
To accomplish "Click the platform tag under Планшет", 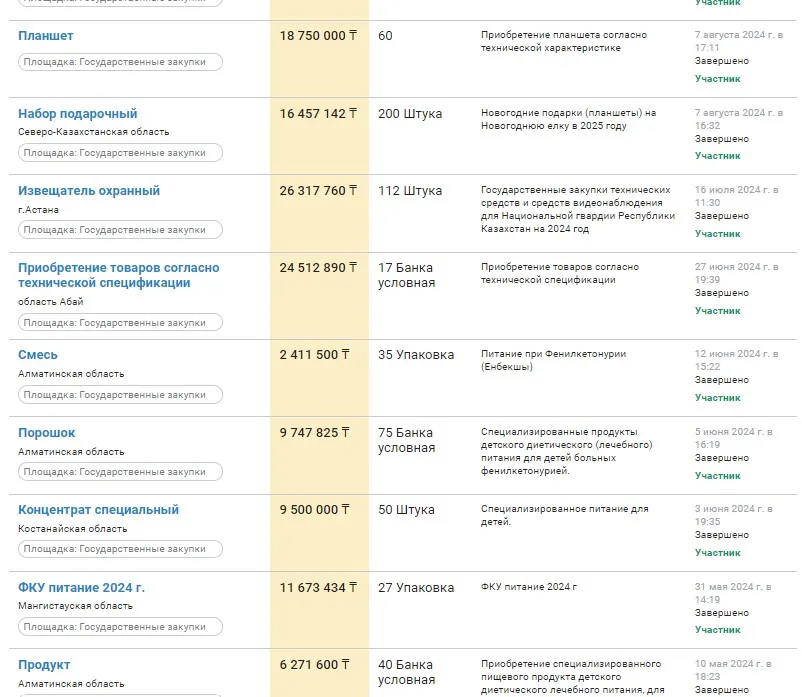I will pos(120,62).
